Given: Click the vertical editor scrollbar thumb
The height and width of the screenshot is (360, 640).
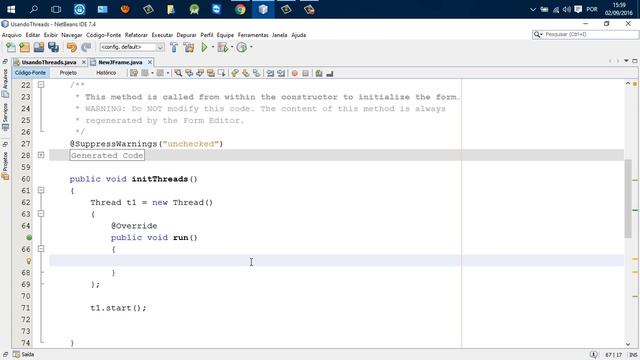Looking at the screenshot, I should click(x=628, y=198).
